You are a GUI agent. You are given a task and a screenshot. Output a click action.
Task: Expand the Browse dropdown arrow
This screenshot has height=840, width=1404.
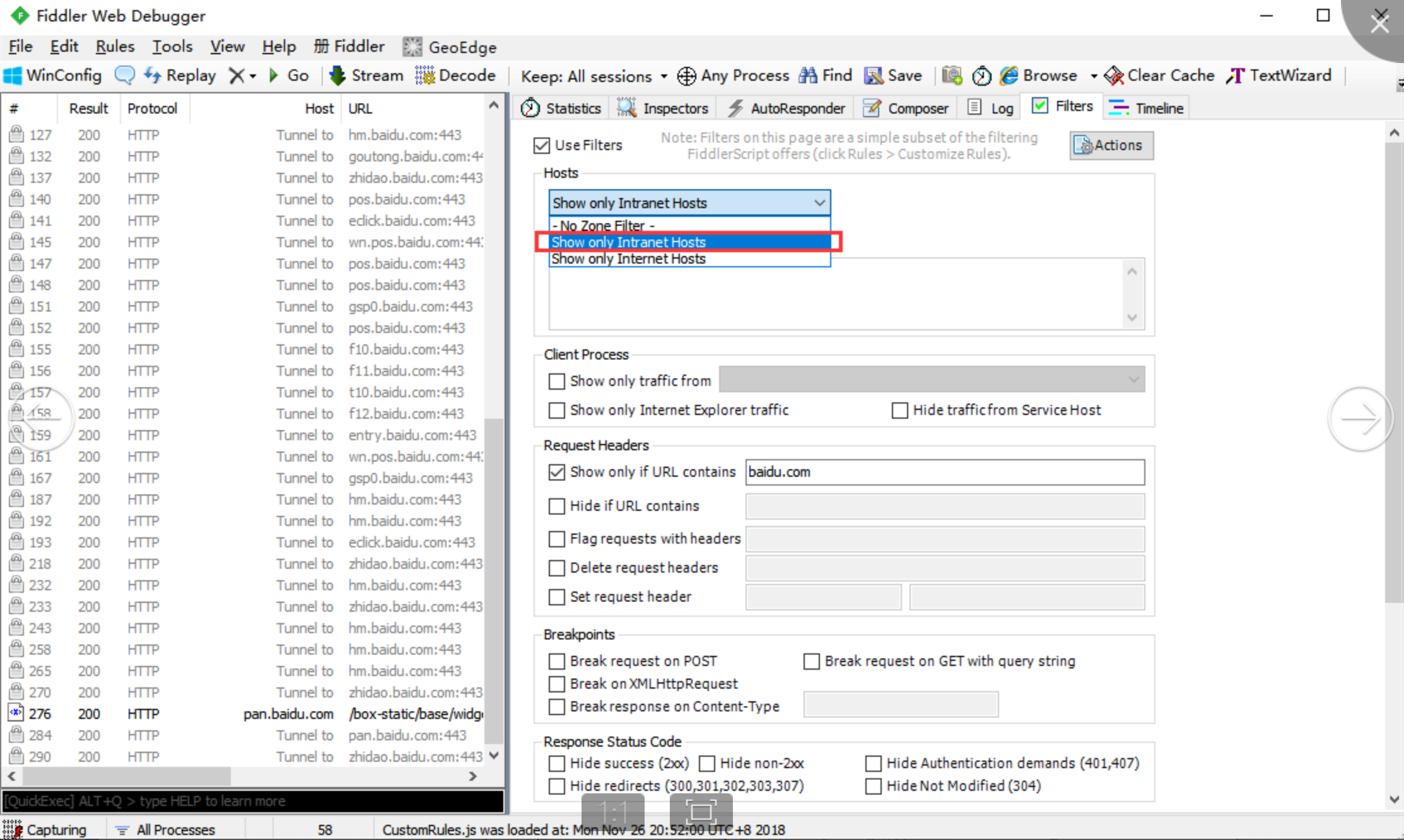[1094, 76]
